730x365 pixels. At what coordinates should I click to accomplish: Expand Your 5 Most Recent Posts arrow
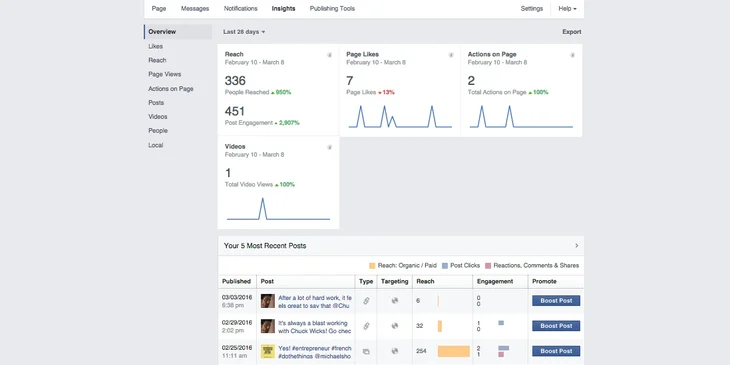click(576, 245)
